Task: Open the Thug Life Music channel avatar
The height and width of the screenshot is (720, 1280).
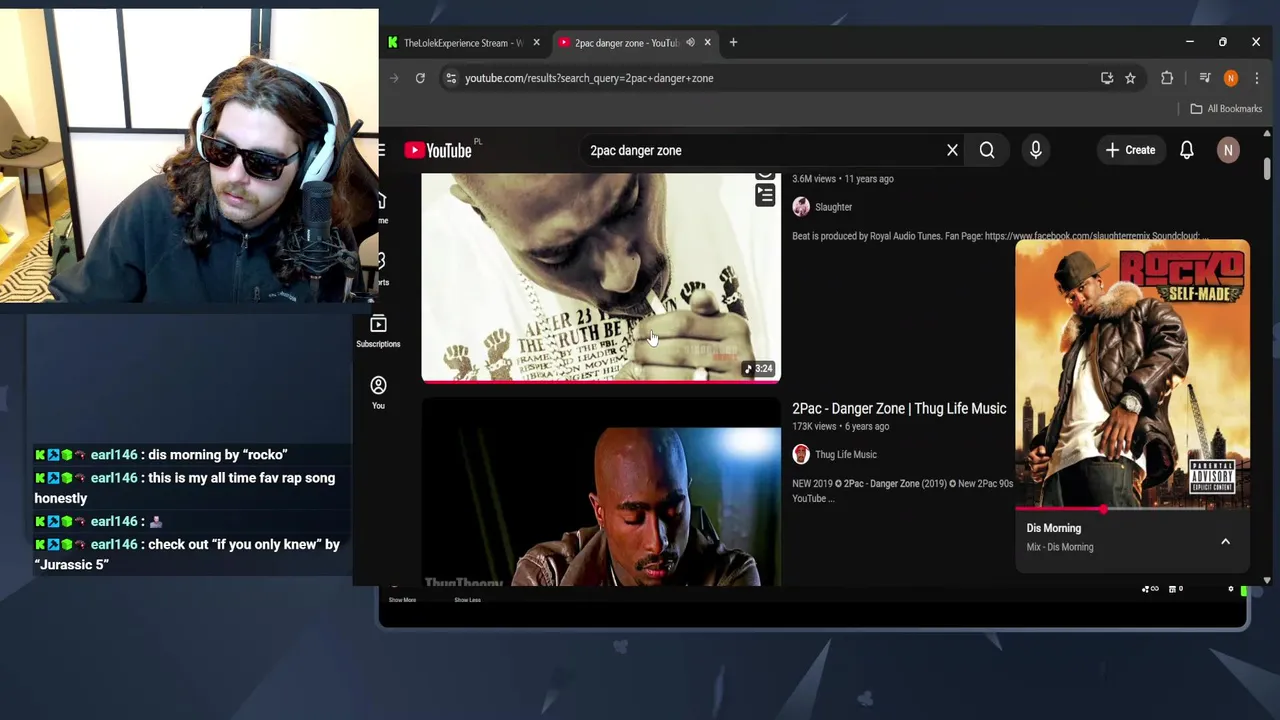Action: click(x=801, y=454)
